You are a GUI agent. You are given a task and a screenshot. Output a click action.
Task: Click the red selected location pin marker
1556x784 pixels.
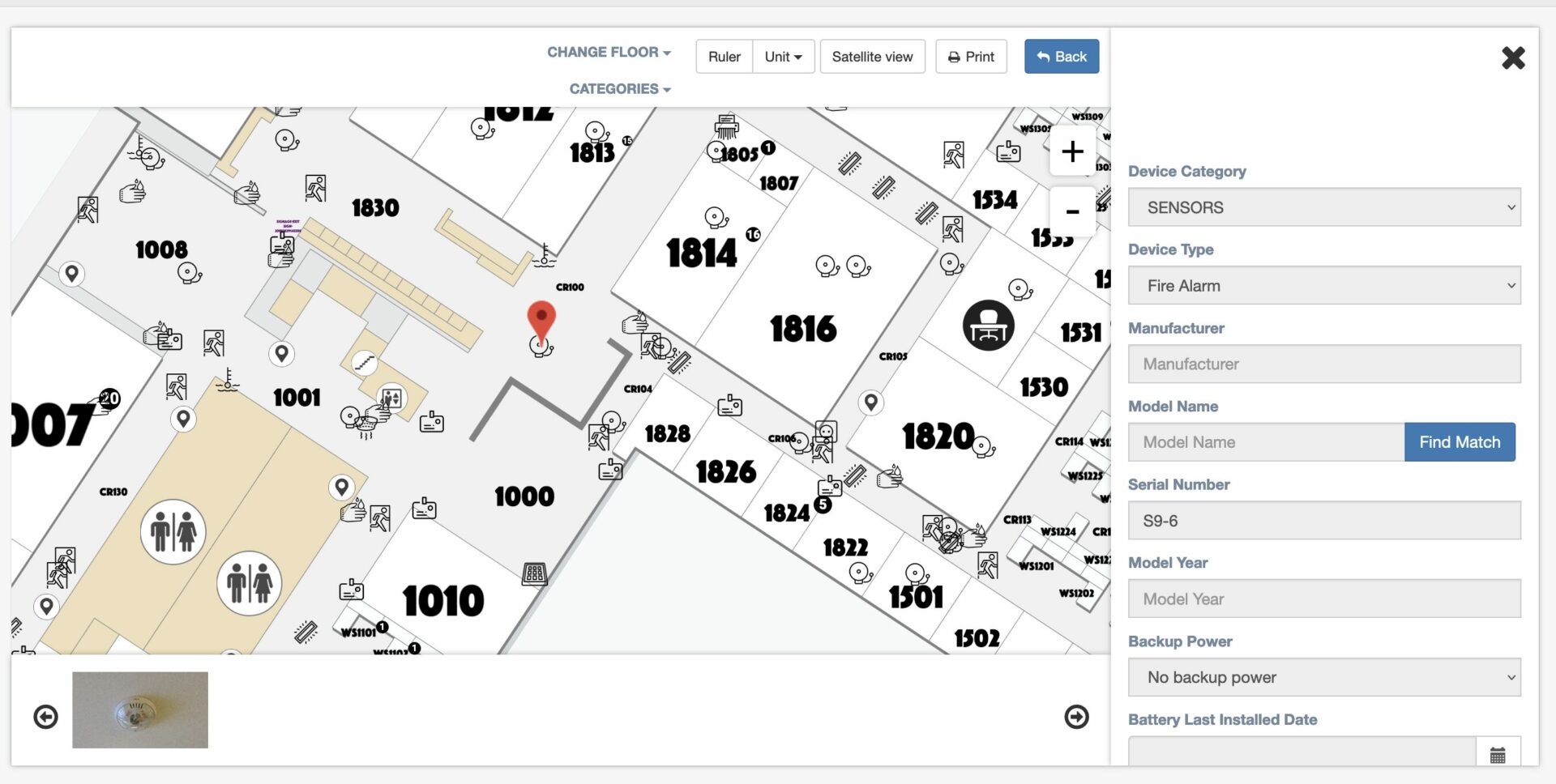pyautogui.click(x=541, y=320)
